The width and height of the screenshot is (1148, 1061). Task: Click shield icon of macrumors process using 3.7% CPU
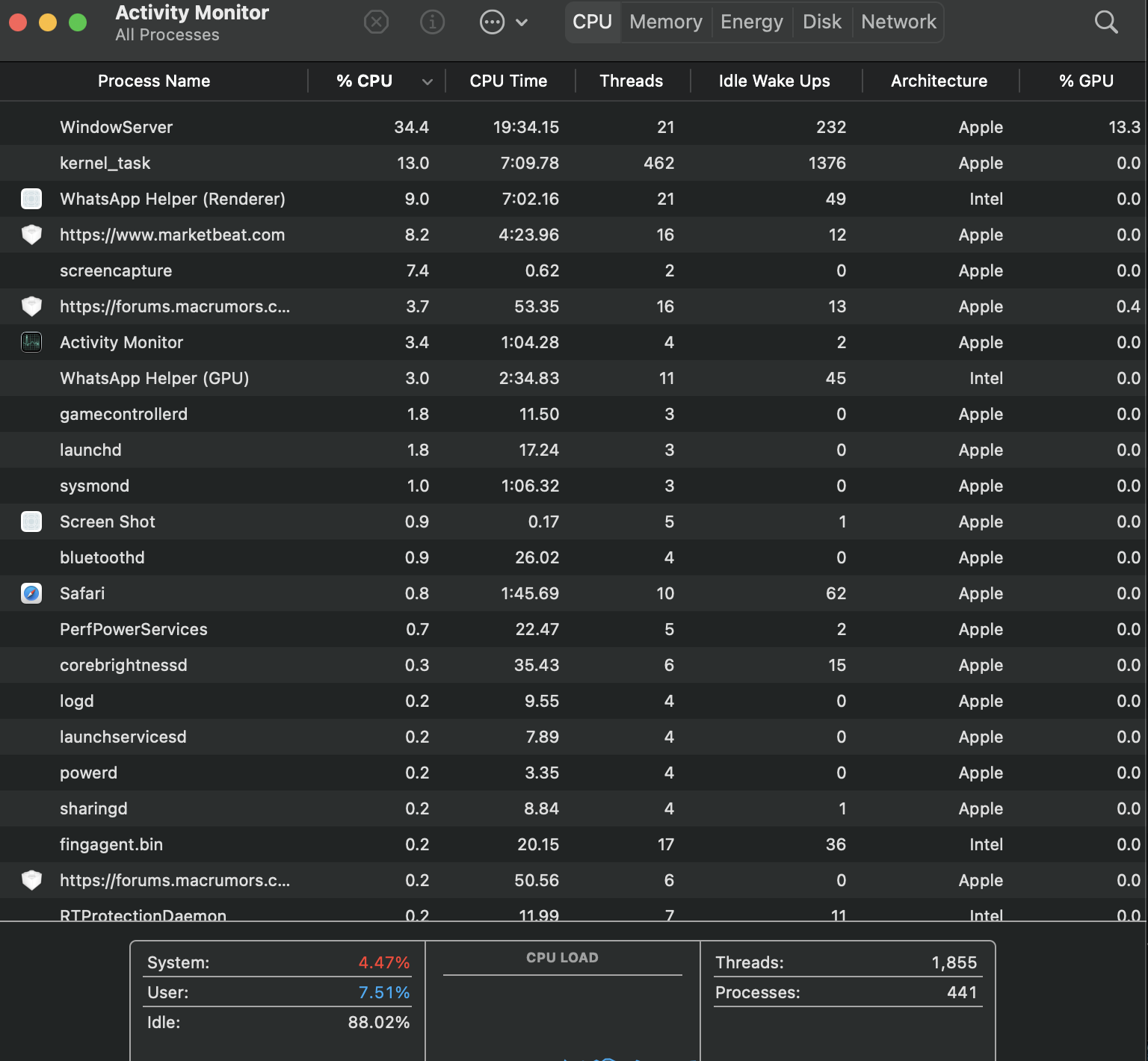tap(31, 306)
